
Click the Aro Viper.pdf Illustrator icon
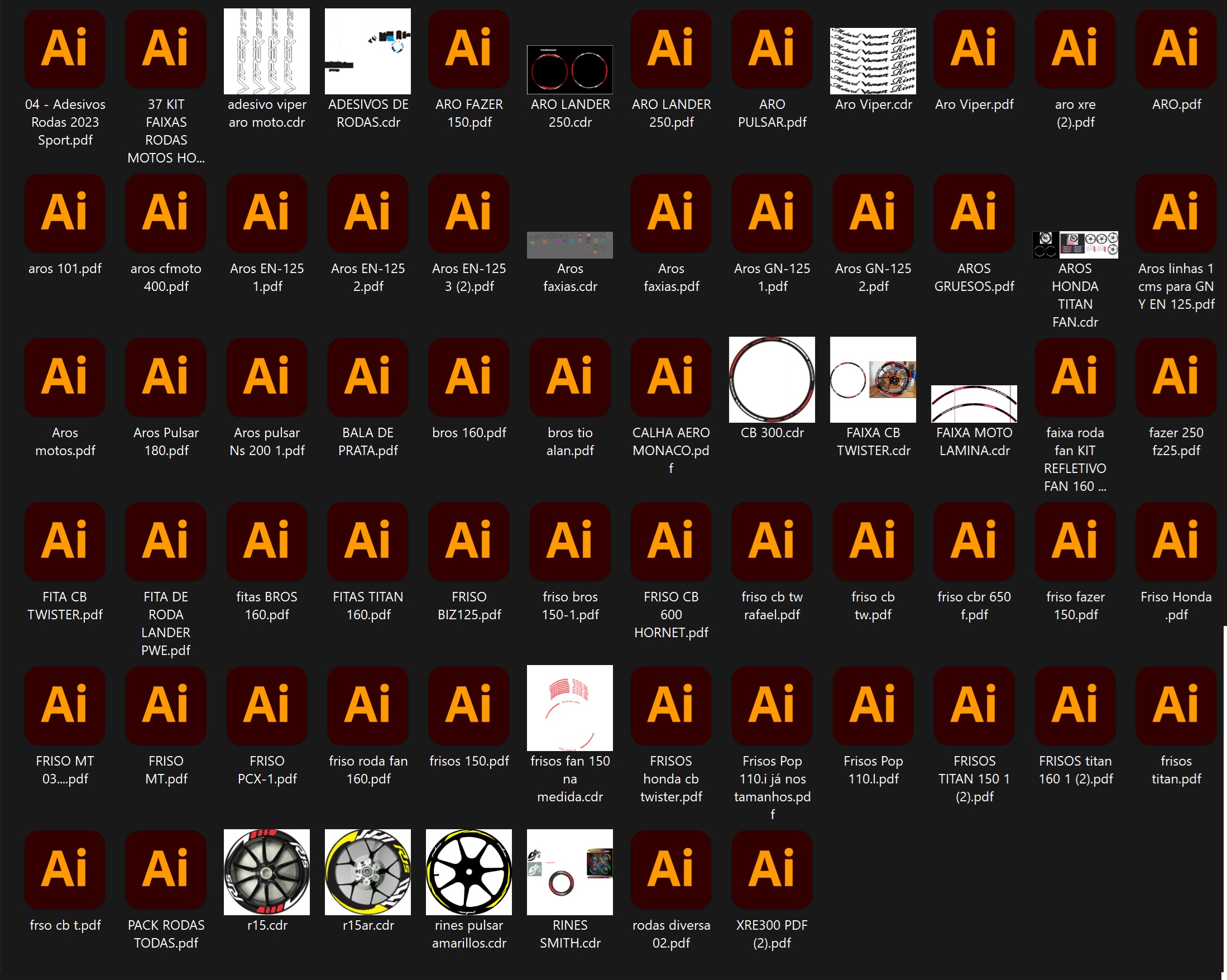[x=974, y=49]
